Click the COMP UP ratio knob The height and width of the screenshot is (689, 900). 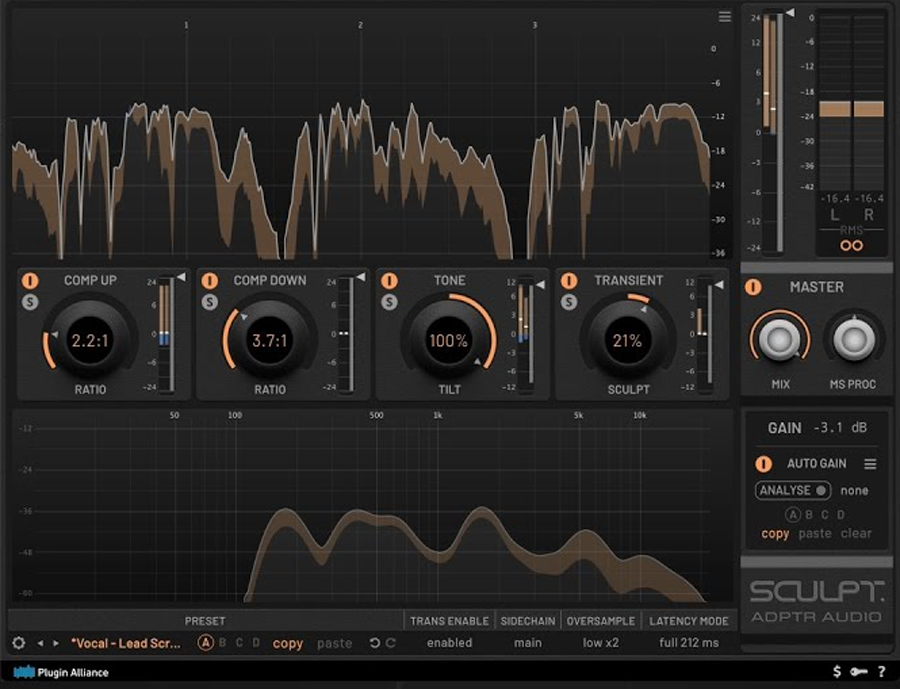(x=90, y=340)
